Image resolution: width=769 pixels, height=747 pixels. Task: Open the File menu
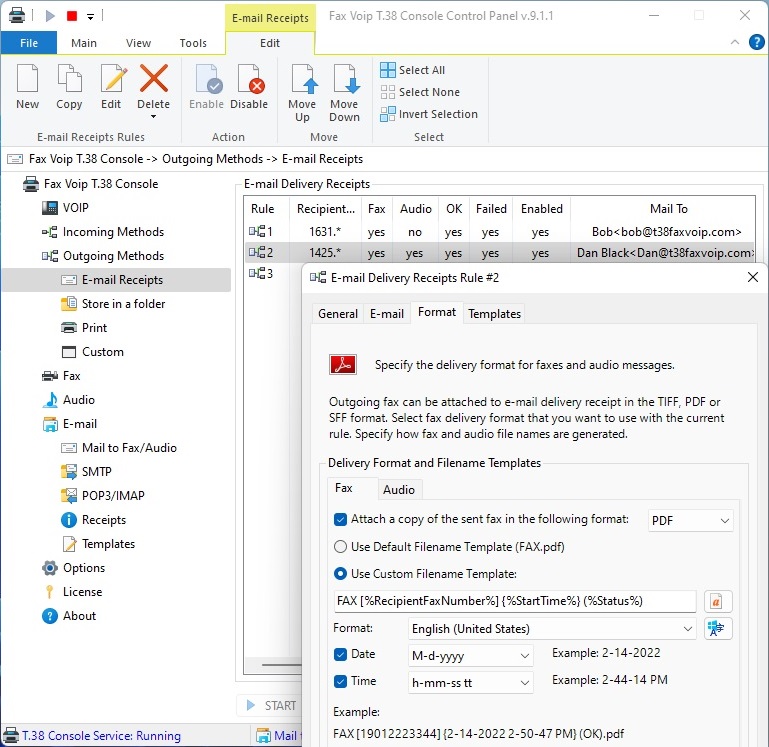tap(29, 43)
